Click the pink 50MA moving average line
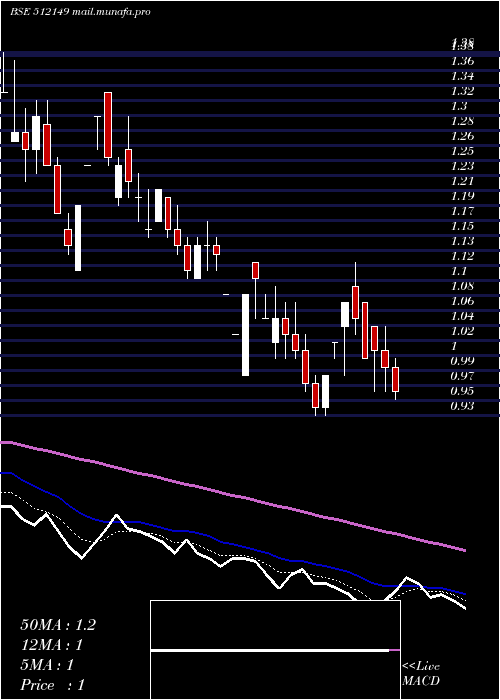This screenshot has width=500, height=700. click(232, 495)
